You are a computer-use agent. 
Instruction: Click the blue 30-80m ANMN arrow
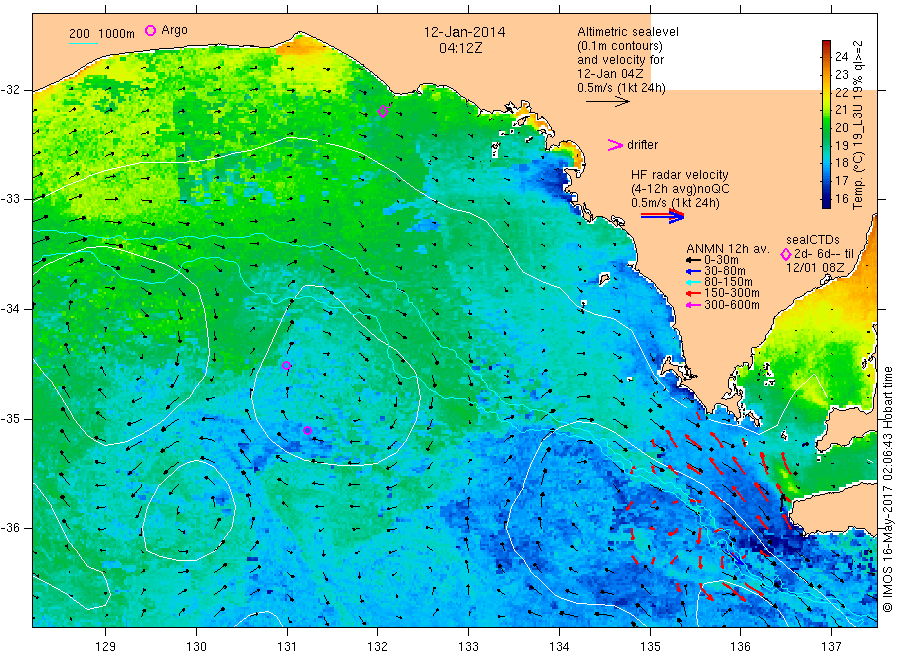coord(693,271)
